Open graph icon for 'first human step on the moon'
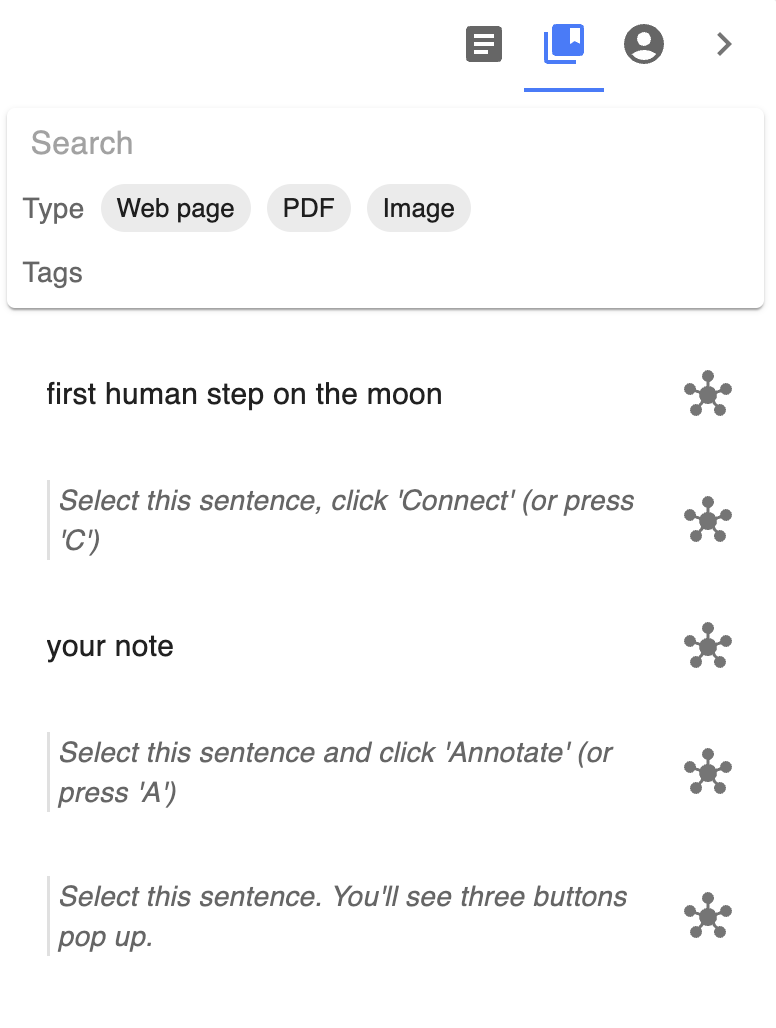Screen dimensions: 776x1028 (x=708, y=393)
